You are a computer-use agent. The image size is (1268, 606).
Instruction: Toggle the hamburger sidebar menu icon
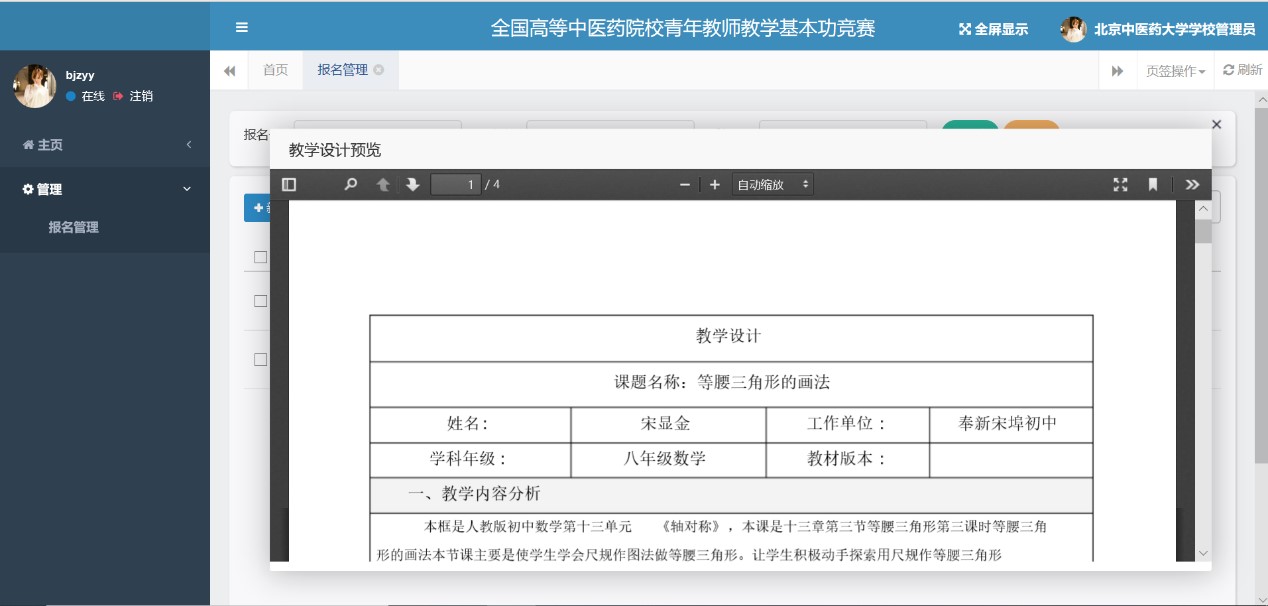[x=242, y=28]
